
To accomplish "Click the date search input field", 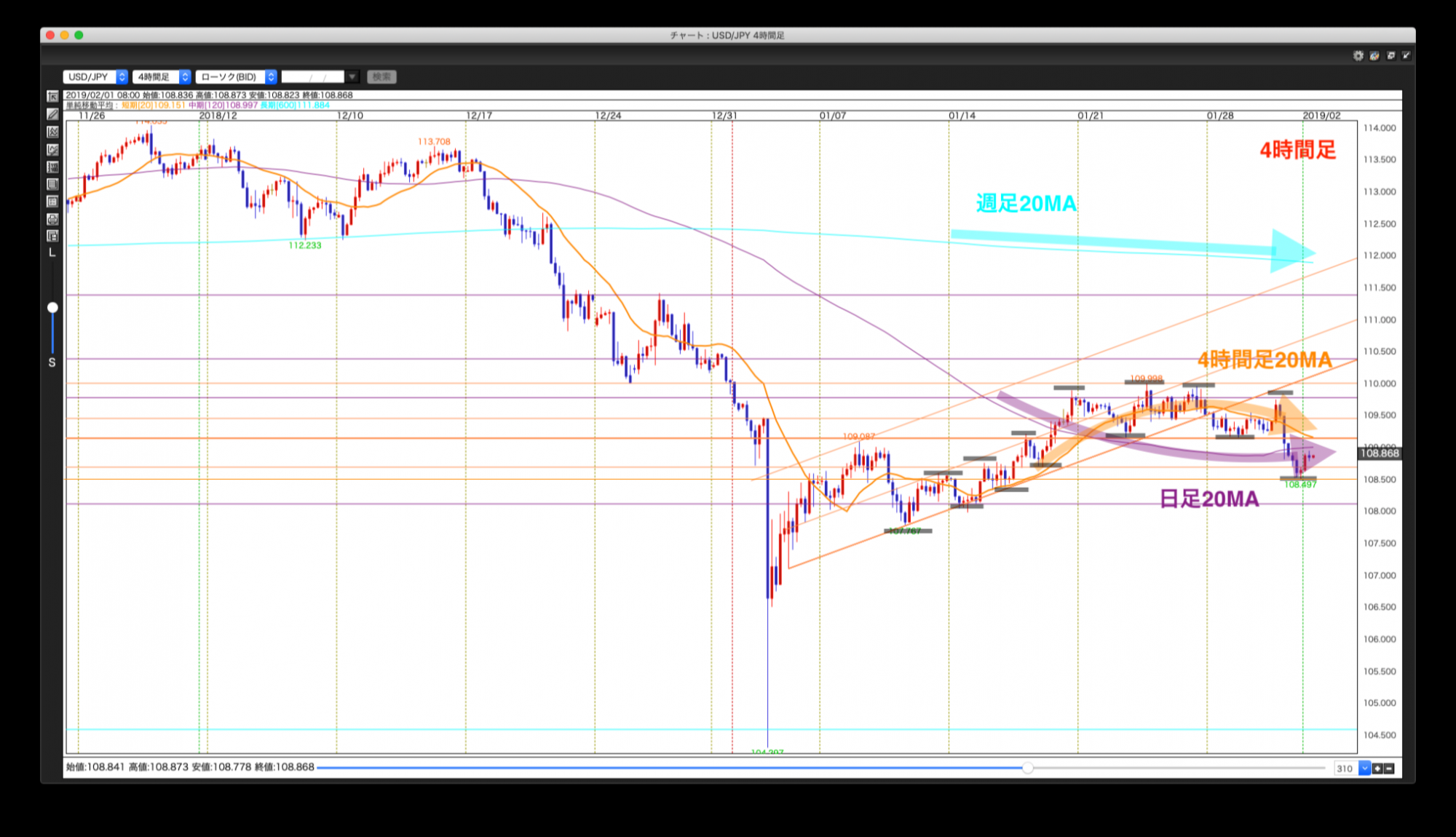I will [x=313, y=76].
